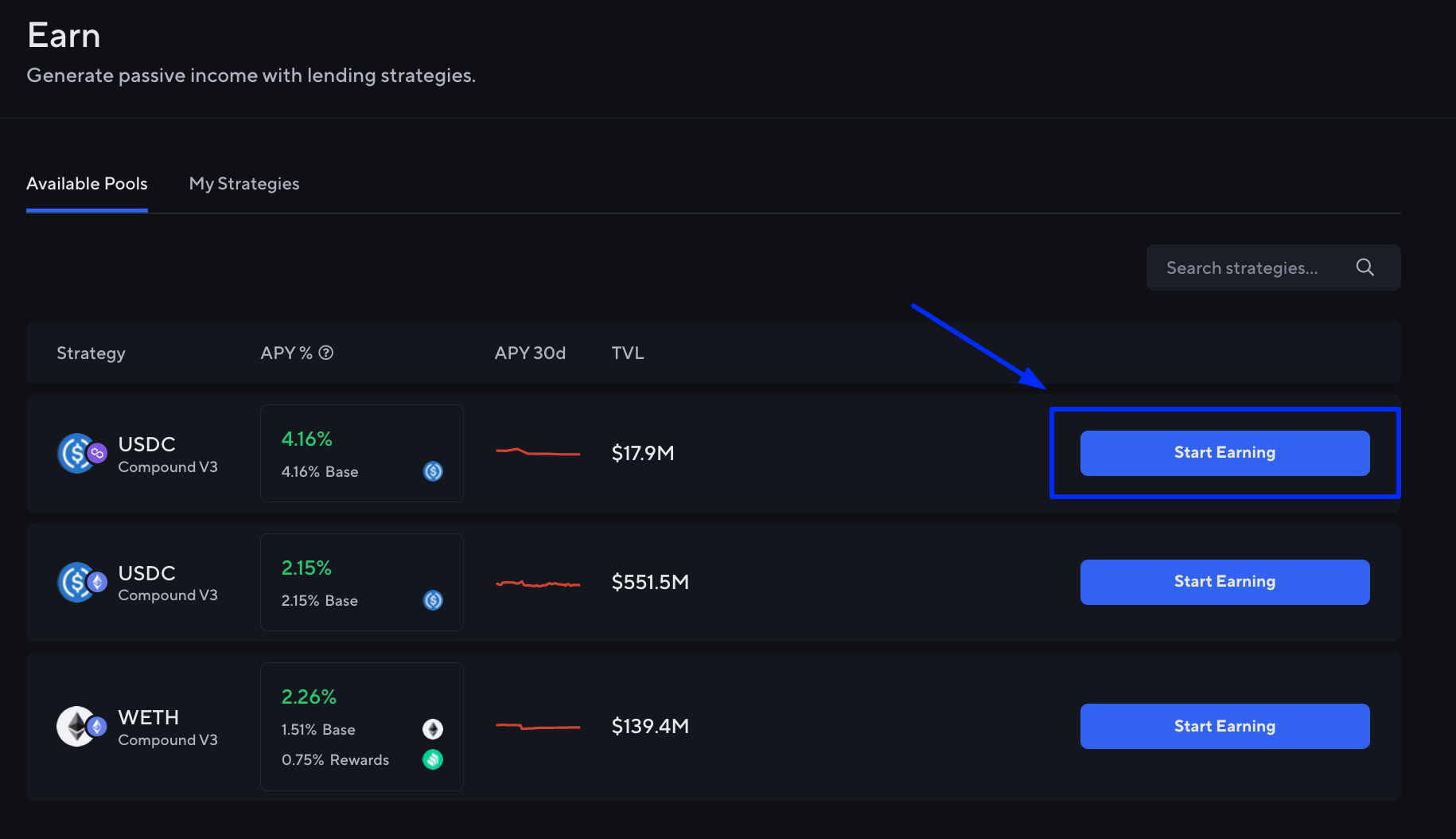The image size is (1456, 839).
Task: Click the 4.16% APY card
Action: point(361,453)
